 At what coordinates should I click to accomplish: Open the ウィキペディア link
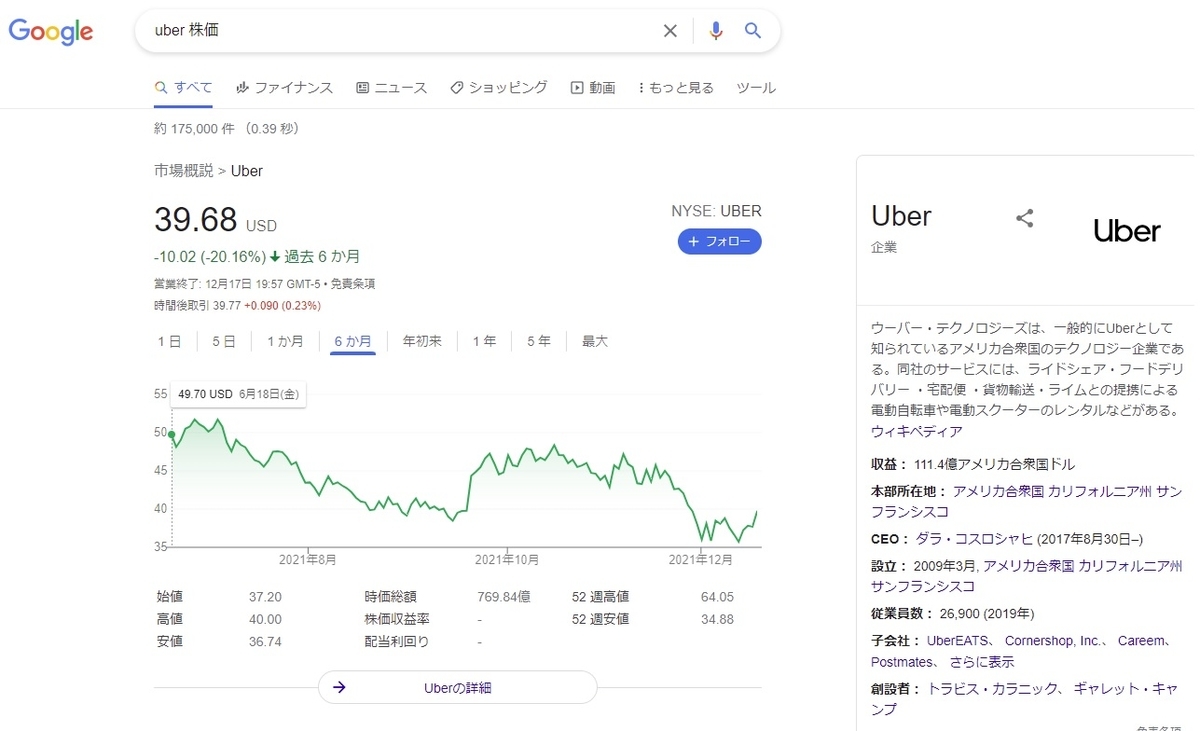917,432
